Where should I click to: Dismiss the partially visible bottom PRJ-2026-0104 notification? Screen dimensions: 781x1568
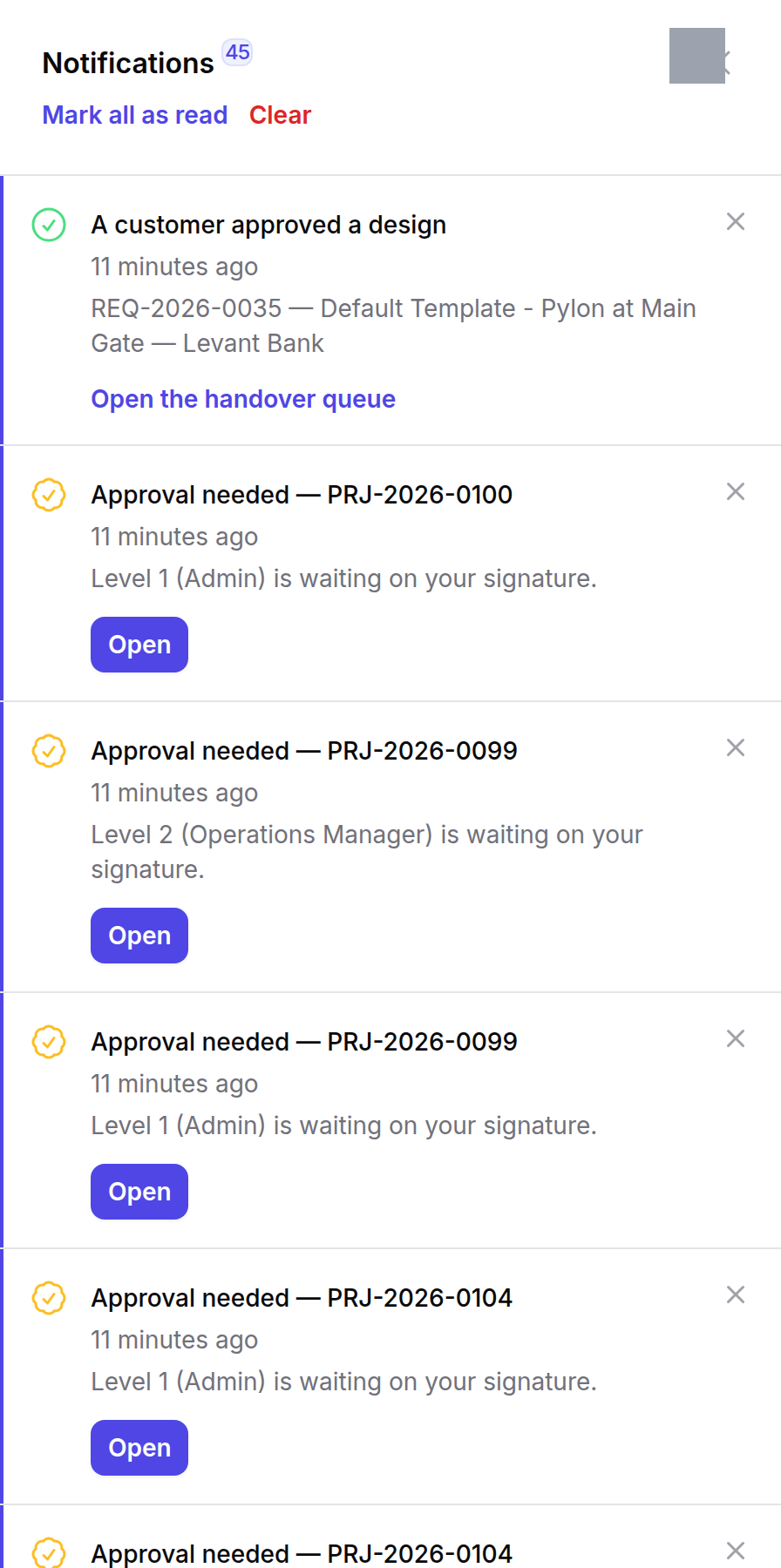tap(736, 1551)
